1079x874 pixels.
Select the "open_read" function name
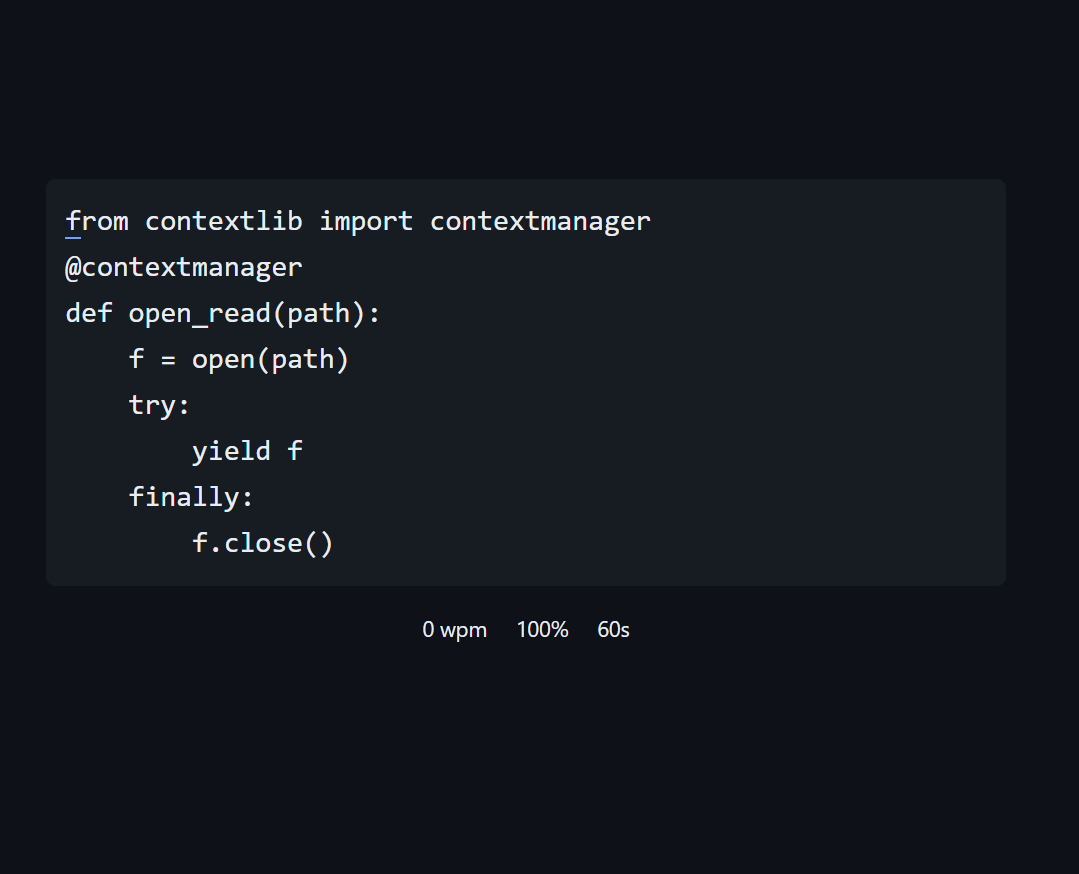tap(200, 314)
